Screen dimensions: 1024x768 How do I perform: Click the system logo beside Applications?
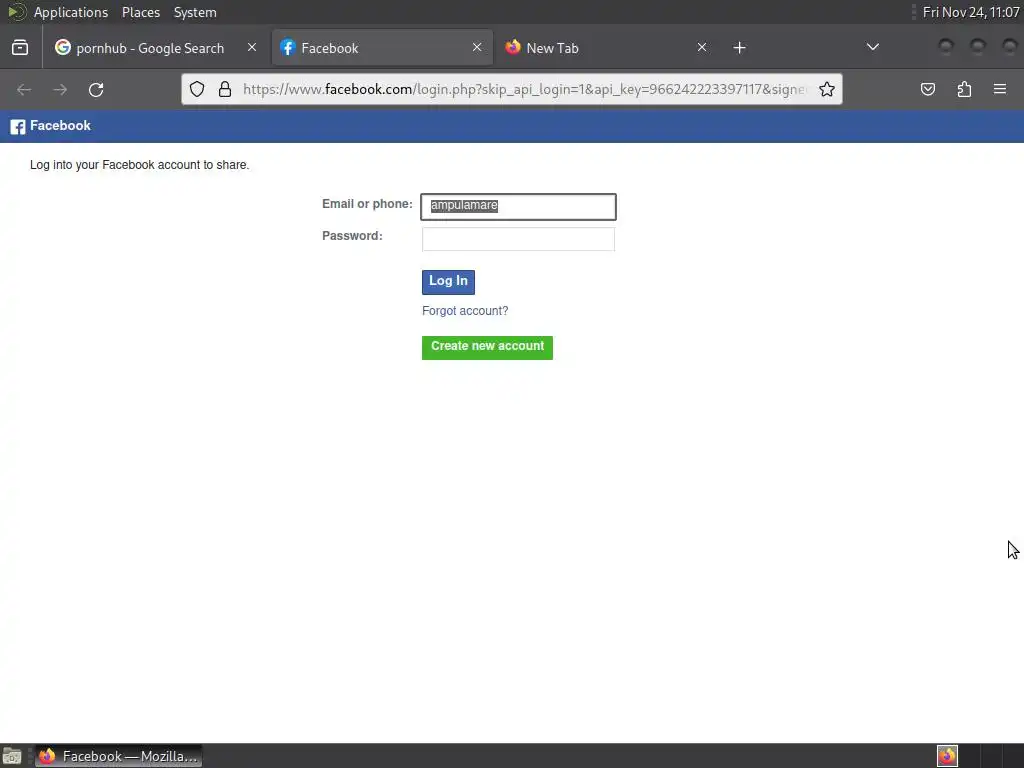point(16,12)
